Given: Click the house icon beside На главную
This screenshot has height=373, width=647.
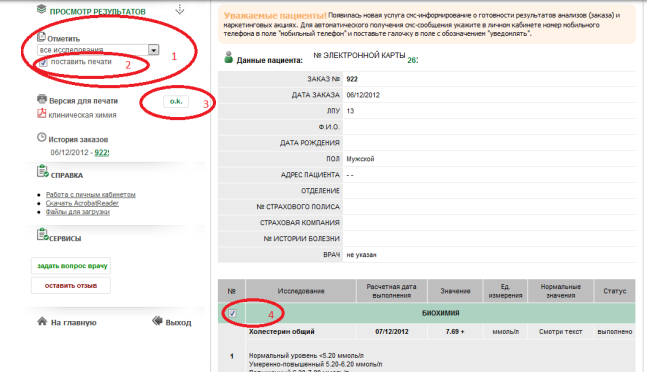Looking at the screenshot, I should pyautogui.click(x=42, y=321).
